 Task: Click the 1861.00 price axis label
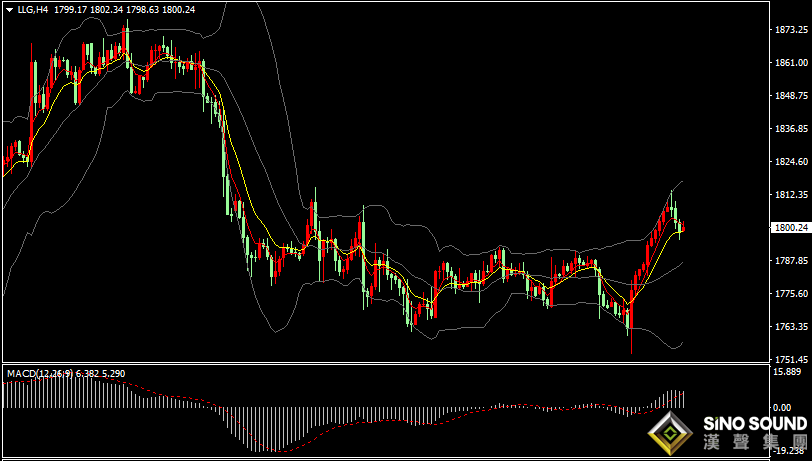pos(790,63)
